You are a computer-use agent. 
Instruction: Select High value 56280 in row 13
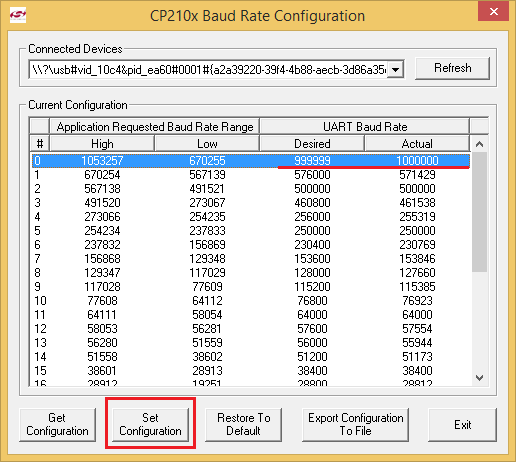click(x=102, y=343)
